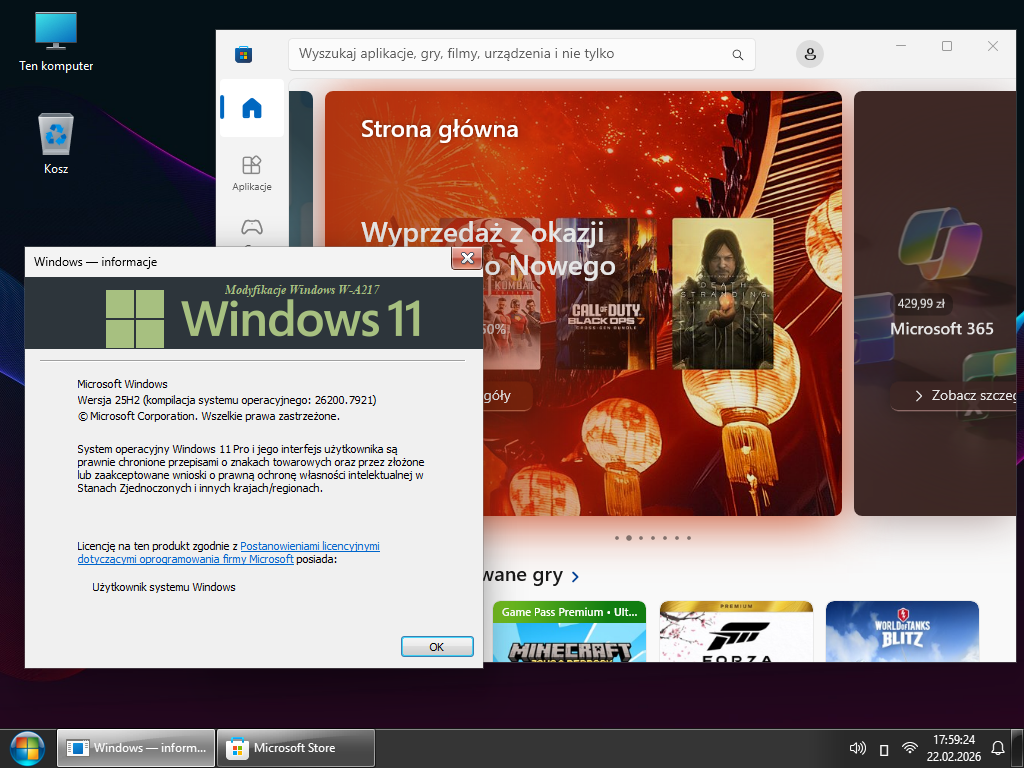
Task: Open the volume speaker tray icon
Action: 857,748
